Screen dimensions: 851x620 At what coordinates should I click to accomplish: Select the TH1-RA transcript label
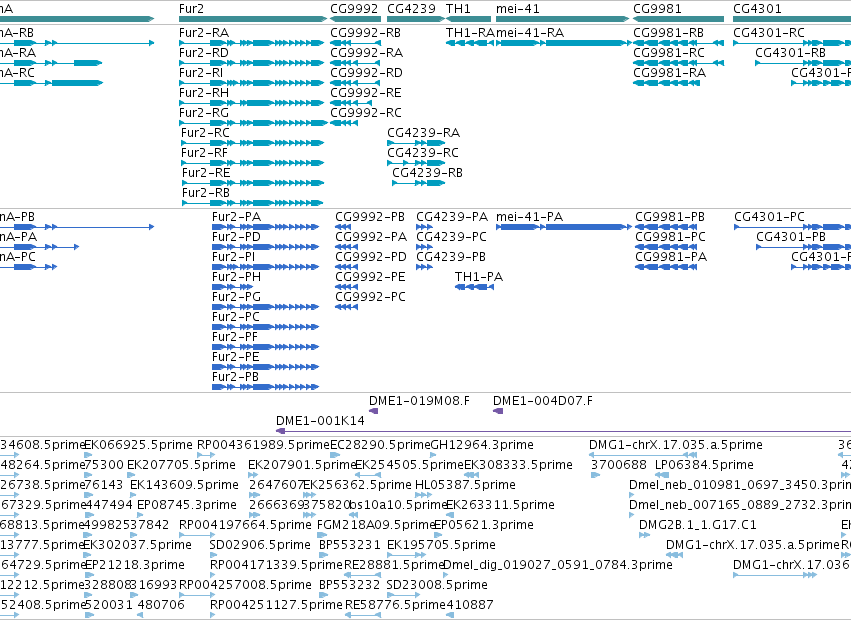click(470, 33)
